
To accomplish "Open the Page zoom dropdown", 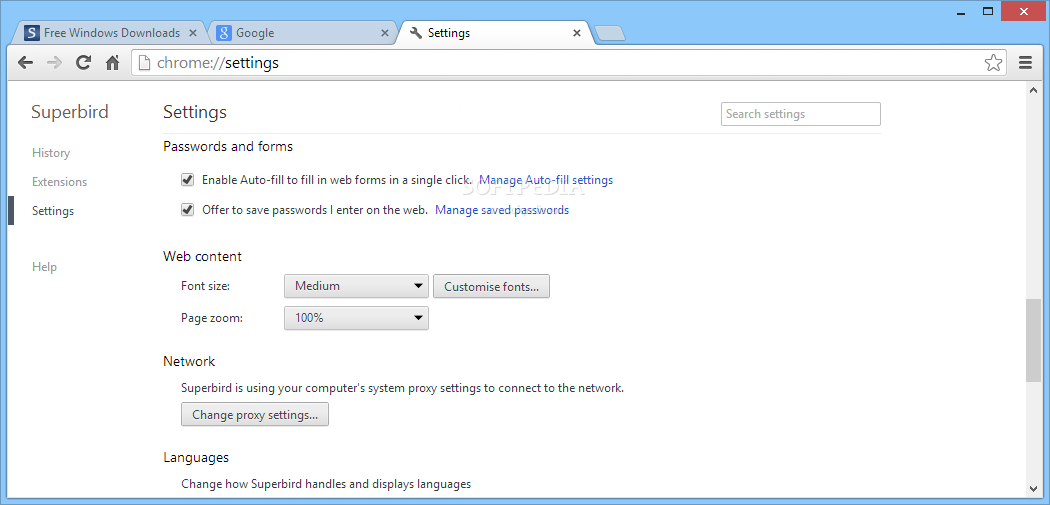I will 356,318.
